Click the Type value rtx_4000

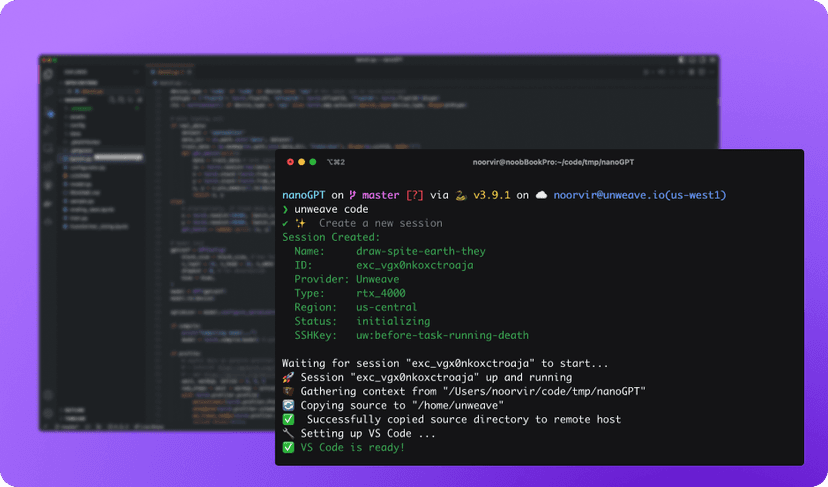tap(381, 293)
